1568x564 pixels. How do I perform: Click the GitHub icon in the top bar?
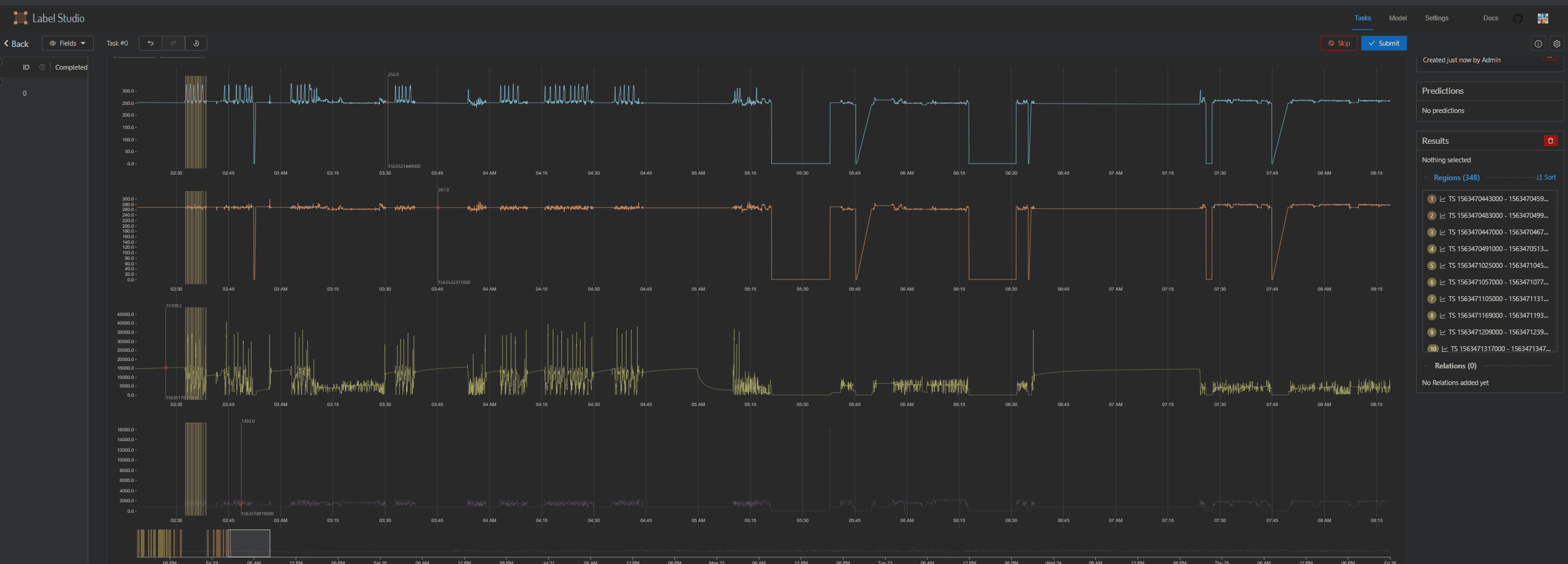click(x=1518, y=18)
